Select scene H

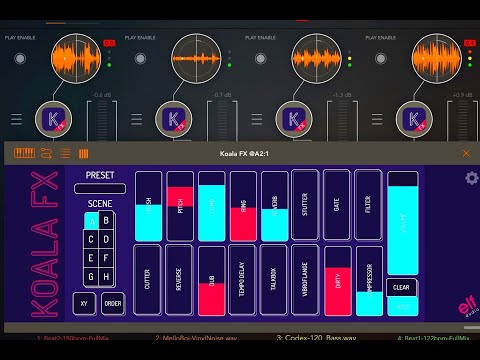tap(106, 276)
